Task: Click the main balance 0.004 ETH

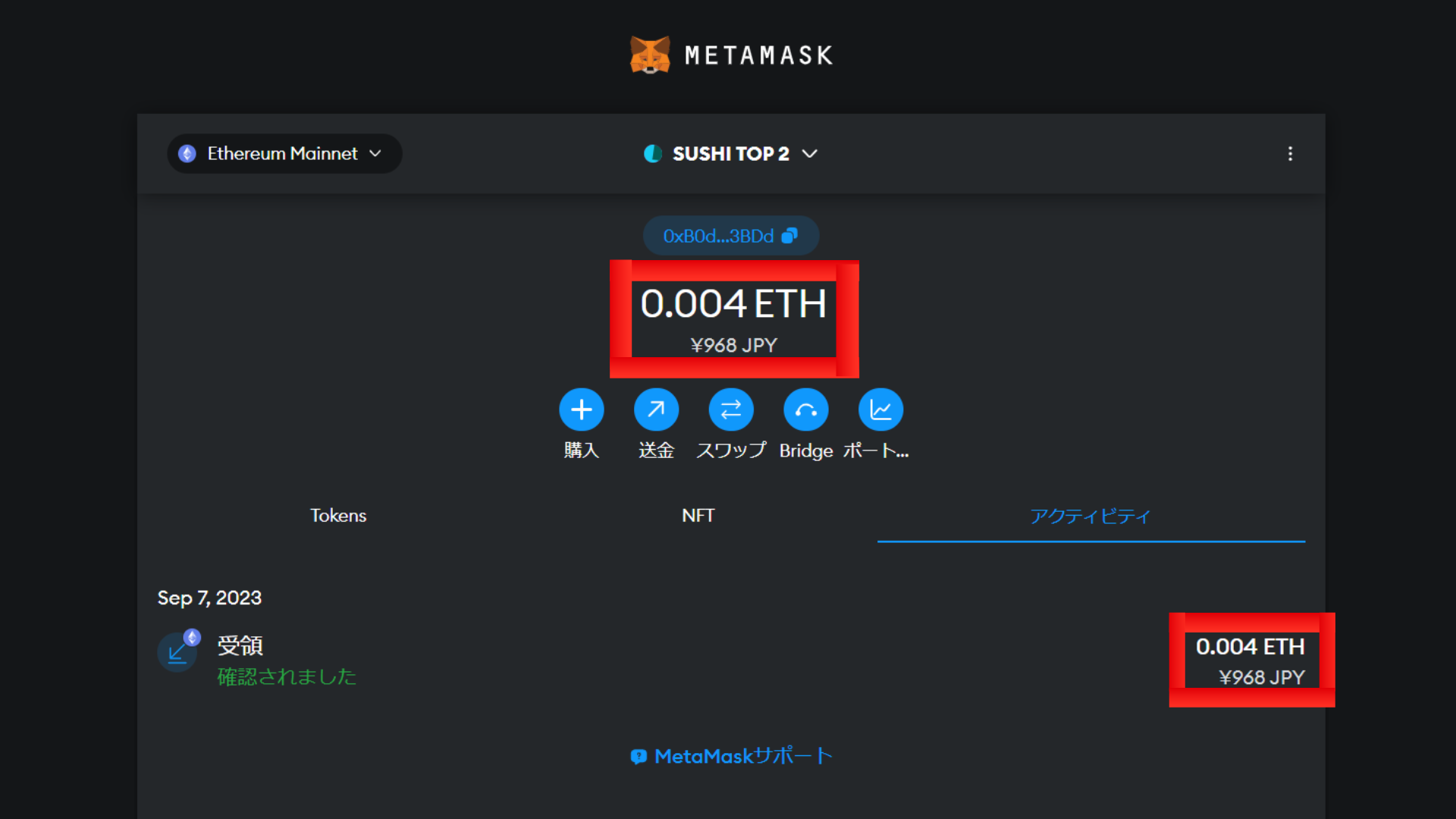Action: (x=733, y=303)
